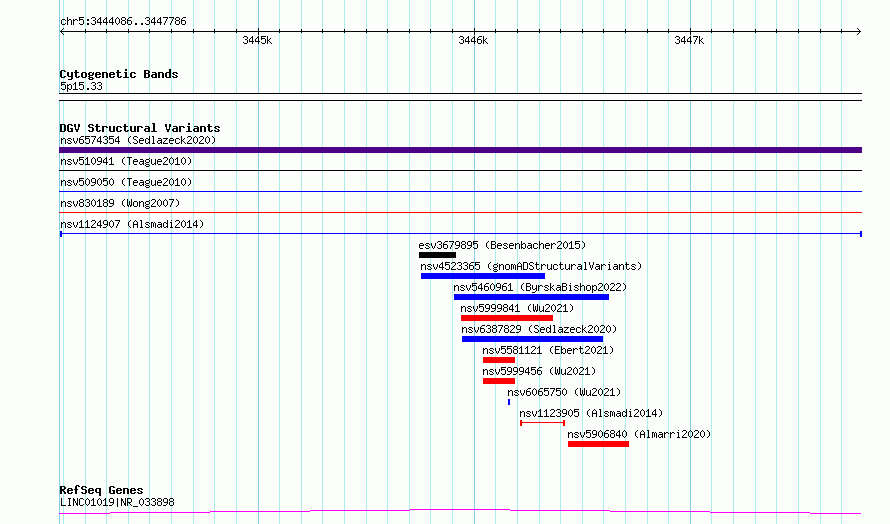
Task: Select the red bar under nsv5999456
Action: [499, 381]
